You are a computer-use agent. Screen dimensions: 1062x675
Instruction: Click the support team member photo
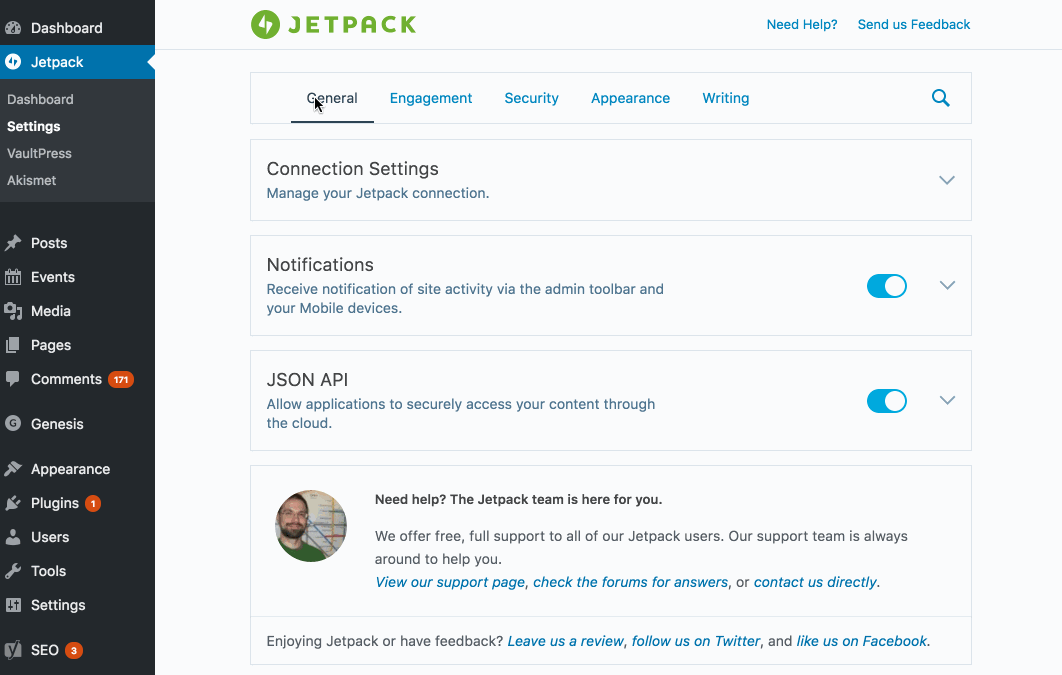(311, 526)
